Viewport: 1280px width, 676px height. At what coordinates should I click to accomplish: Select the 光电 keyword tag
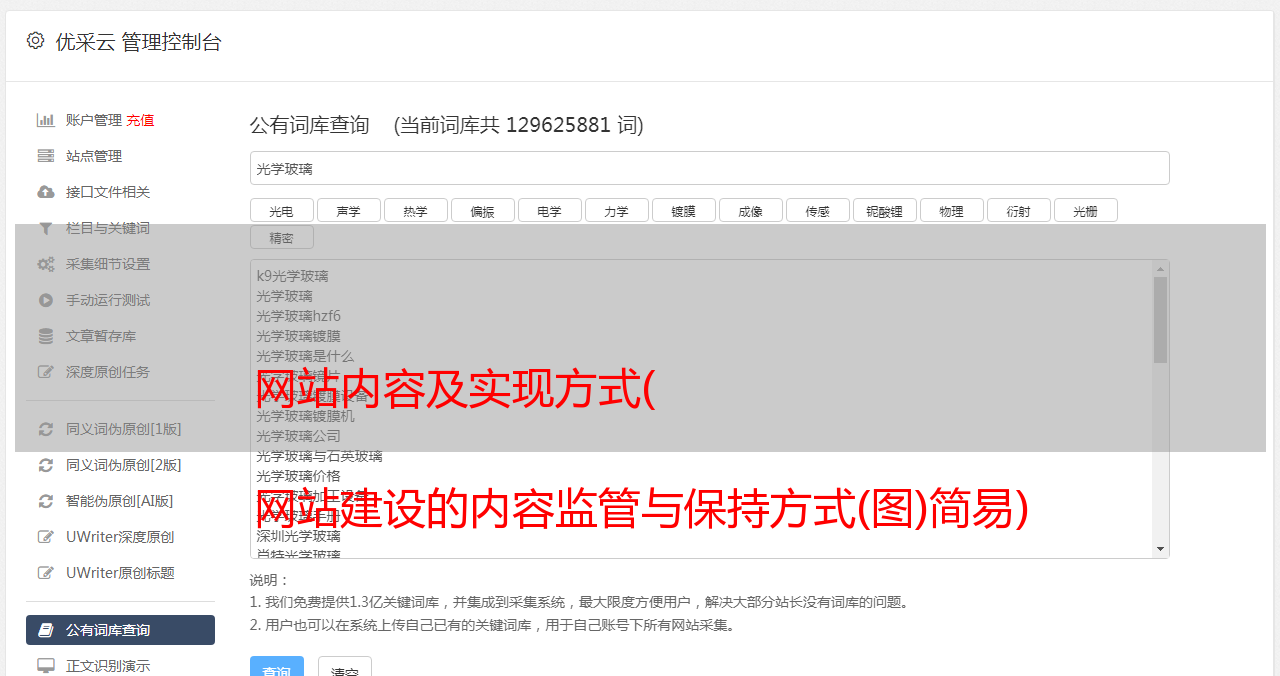point(282,211)
